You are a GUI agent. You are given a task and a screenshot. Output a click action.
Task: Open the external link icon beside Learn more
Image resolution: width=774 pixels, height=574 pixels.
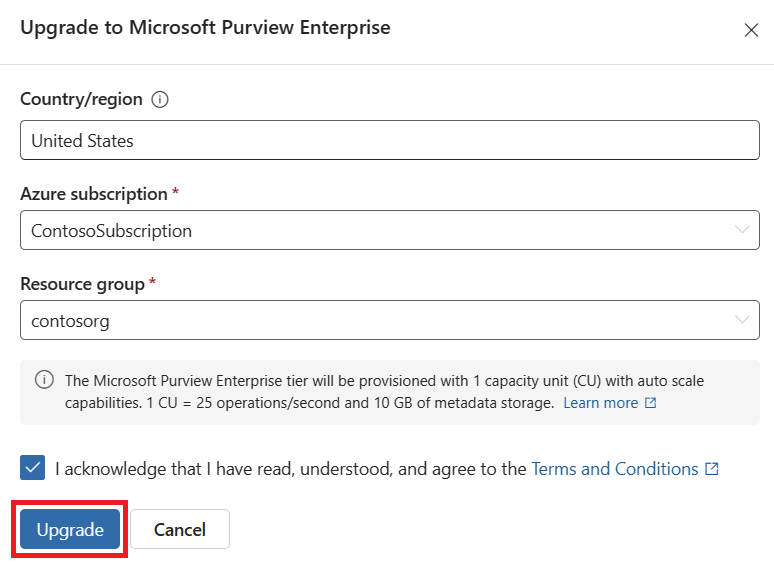tap(651, 403)
